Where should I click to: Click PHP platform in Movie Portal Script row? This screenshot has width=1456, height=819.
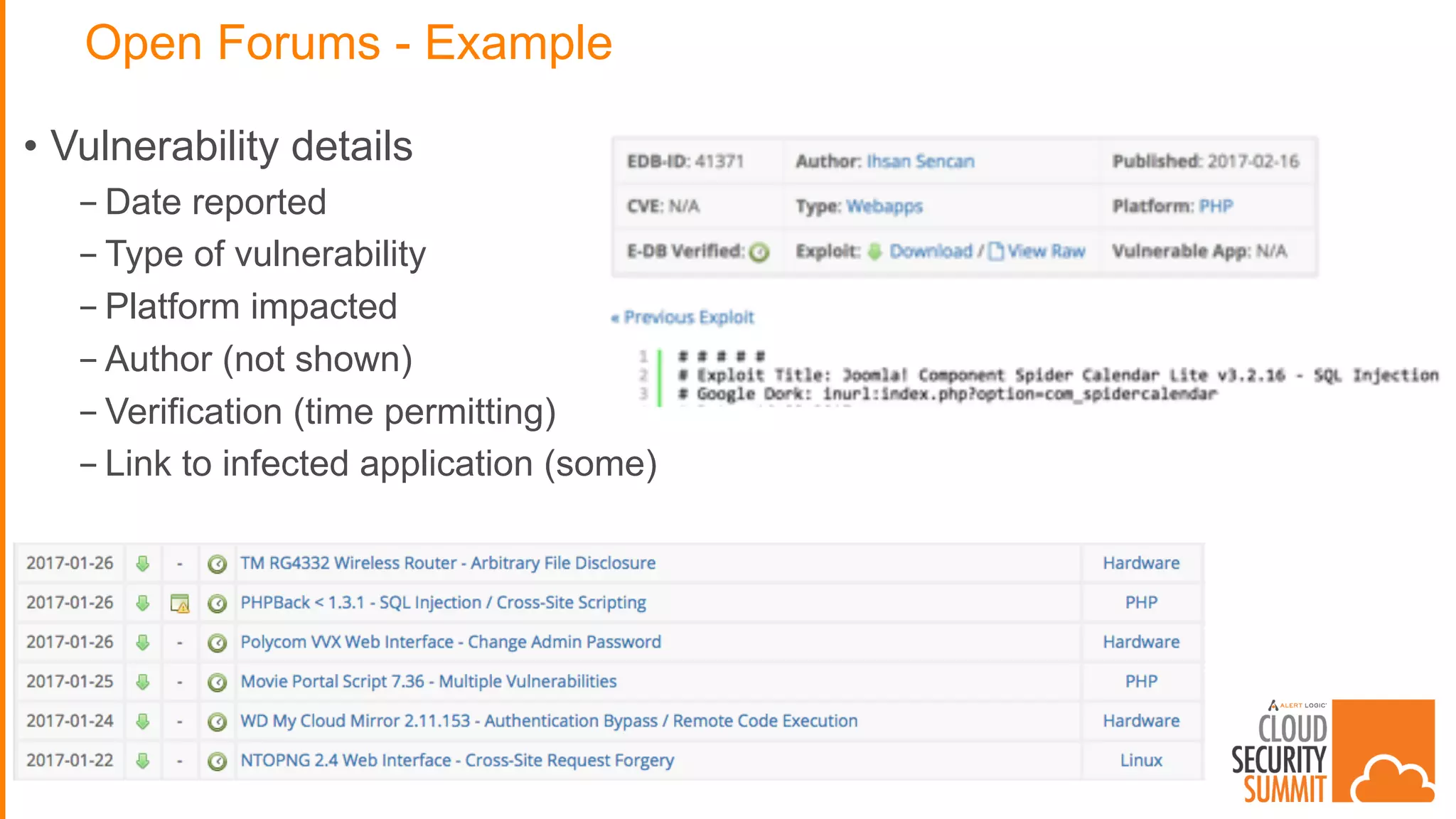[1141, 681]
